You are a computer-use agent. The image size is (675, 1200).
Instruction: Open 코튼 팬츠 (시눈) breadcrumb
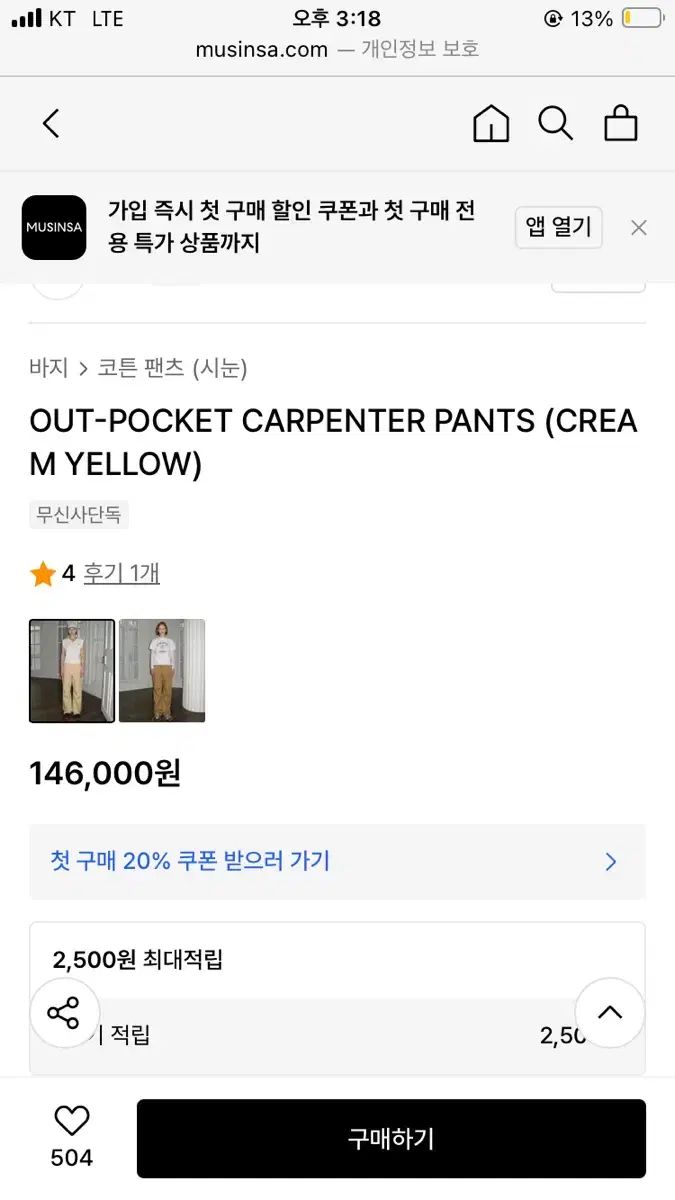[172, 368]
